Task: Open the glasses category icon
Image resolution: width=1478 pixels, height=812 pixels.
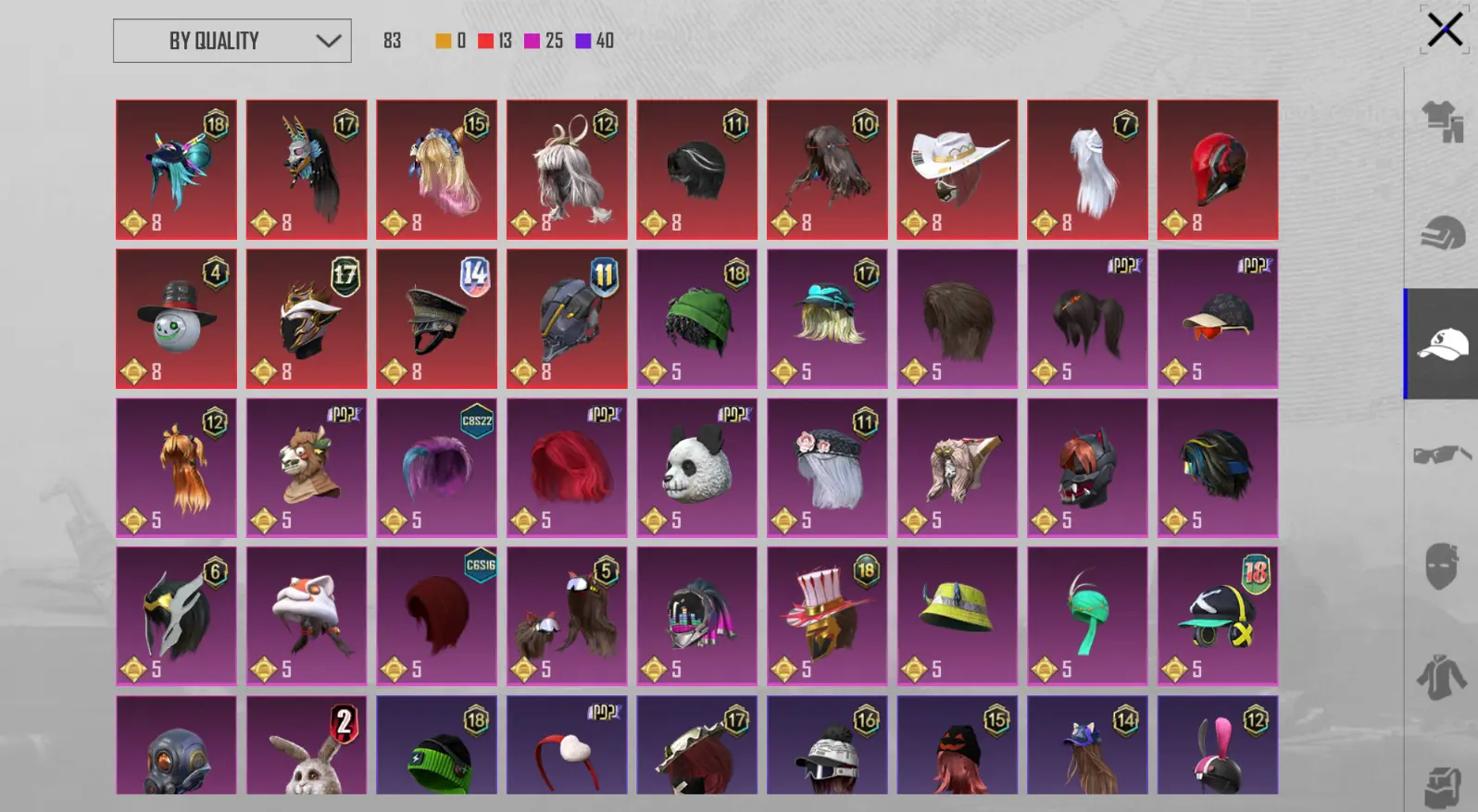Action: [x=1442, y=455]
